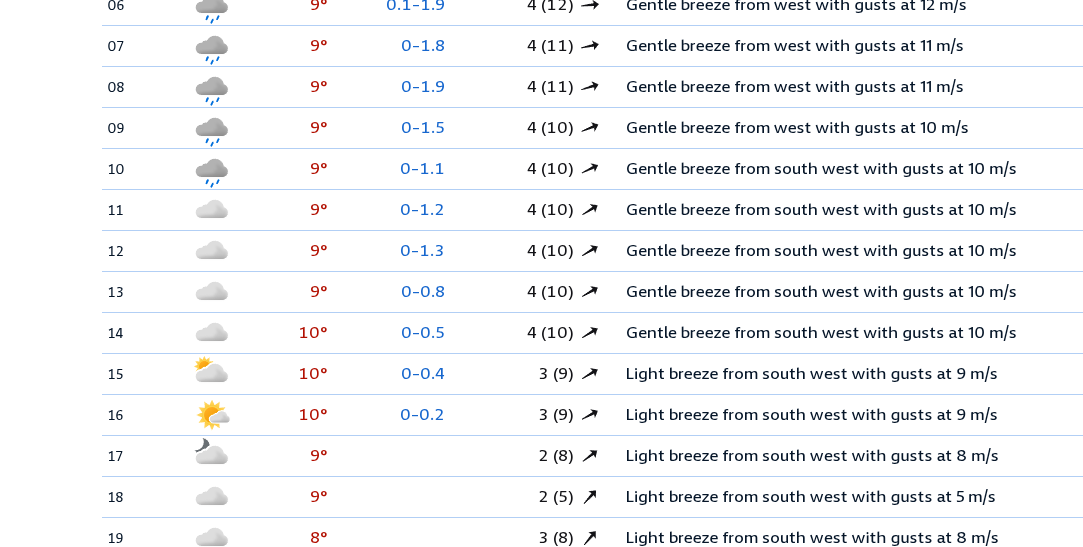Click the moon and cloud icon at hour 17
This screenshot has width=1083, height=547.
tap(210, 454)
